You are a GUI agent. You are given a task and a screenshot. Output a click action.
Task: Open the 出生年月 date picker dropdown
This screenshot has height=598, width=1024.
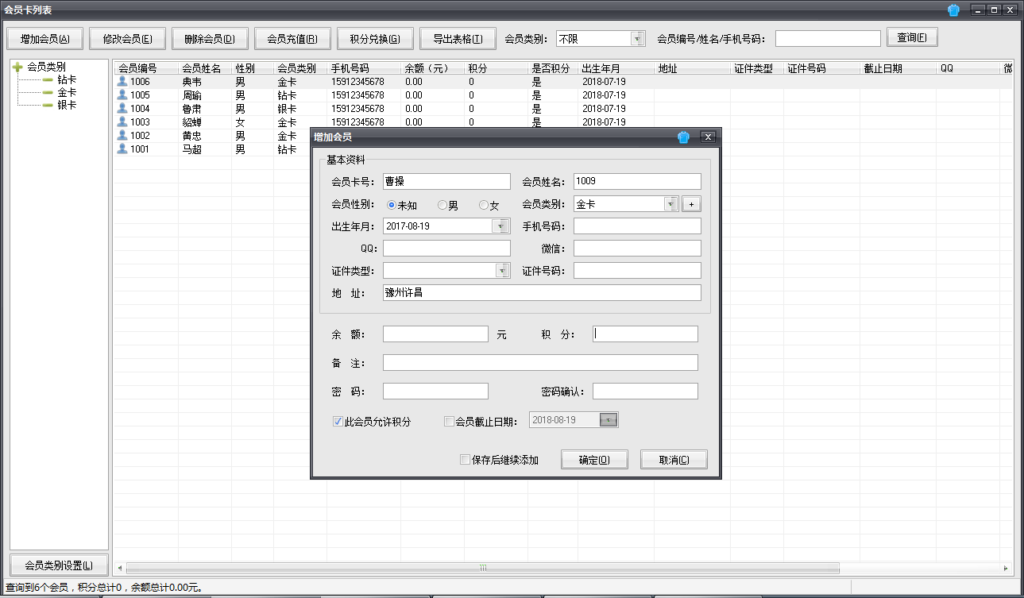coord(502,226)
